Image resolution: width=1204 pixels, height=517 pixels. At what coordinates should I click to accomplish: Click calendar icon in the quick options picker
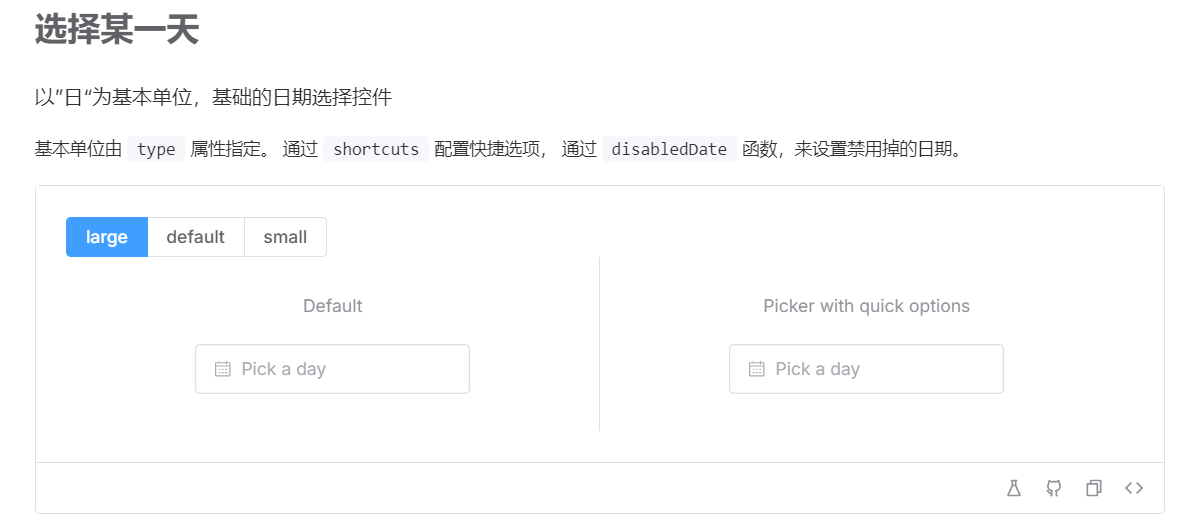[x=757, y=369]
